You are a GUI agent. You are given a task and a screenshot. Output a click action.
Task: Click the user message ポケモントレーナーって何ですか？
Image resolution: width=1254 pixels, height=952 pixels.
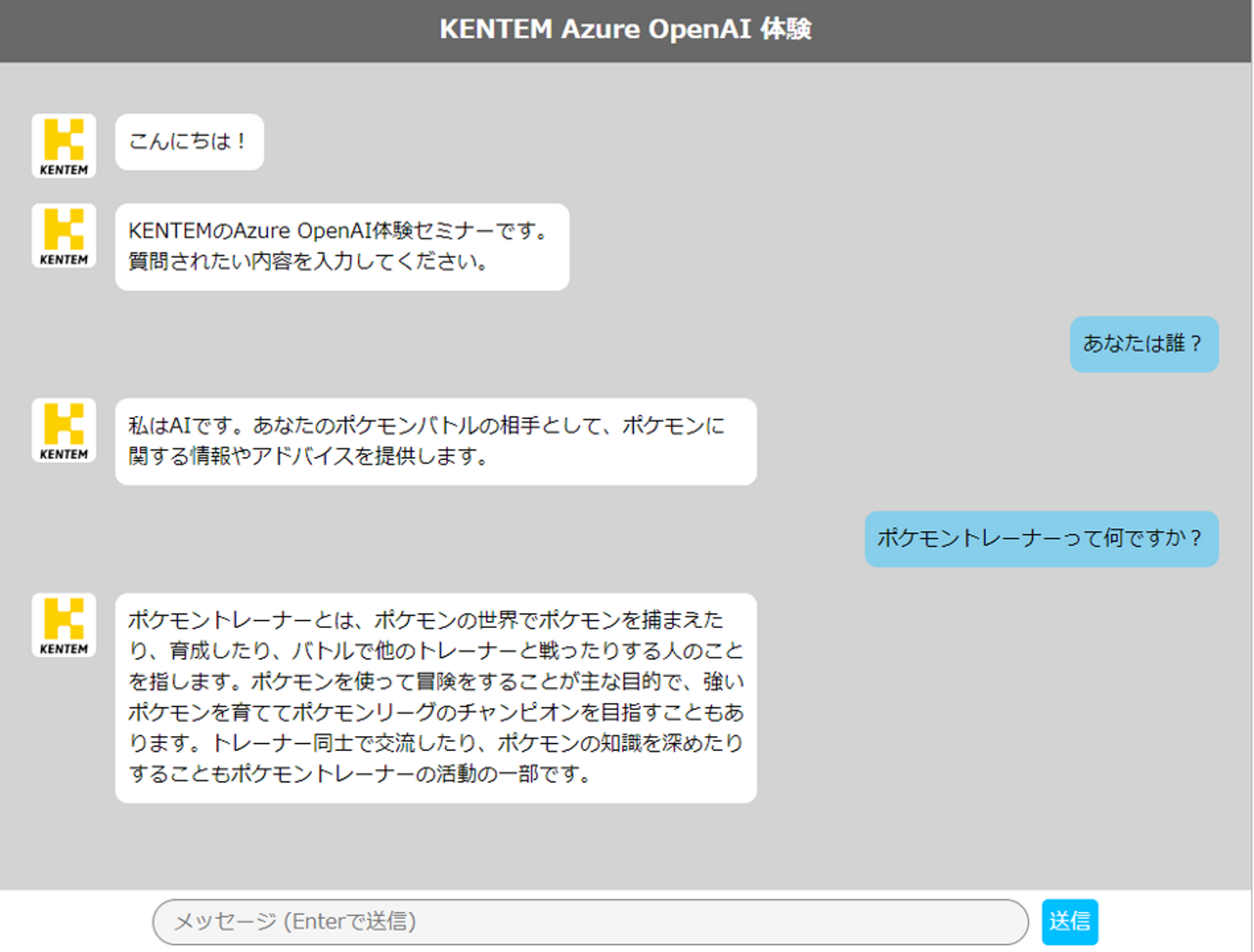coord(1042,539)
